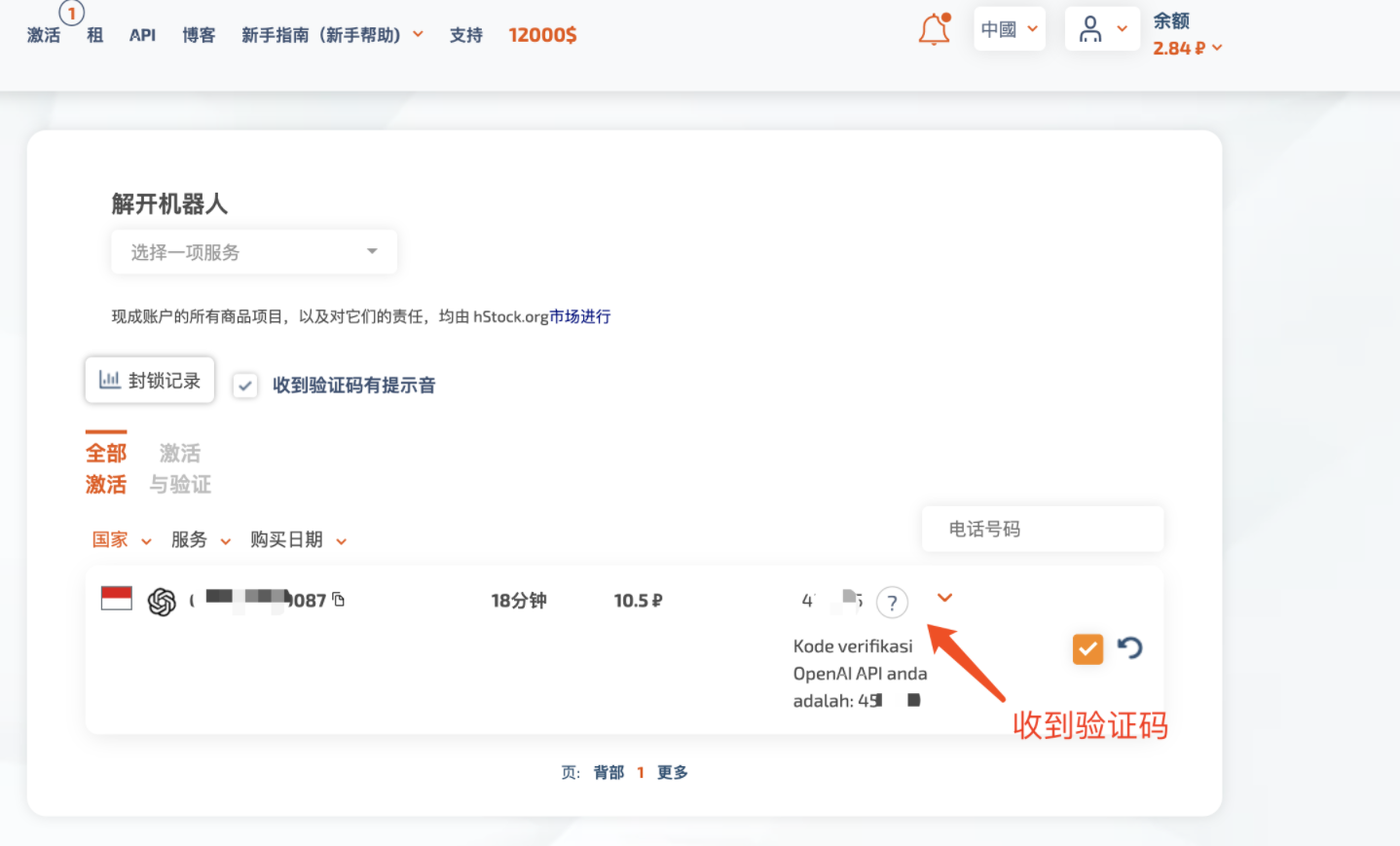The height and width of the screenshot is (846, 1400).
Task: Confirm activation with the orange checkmark
Action: point(1087,648)
